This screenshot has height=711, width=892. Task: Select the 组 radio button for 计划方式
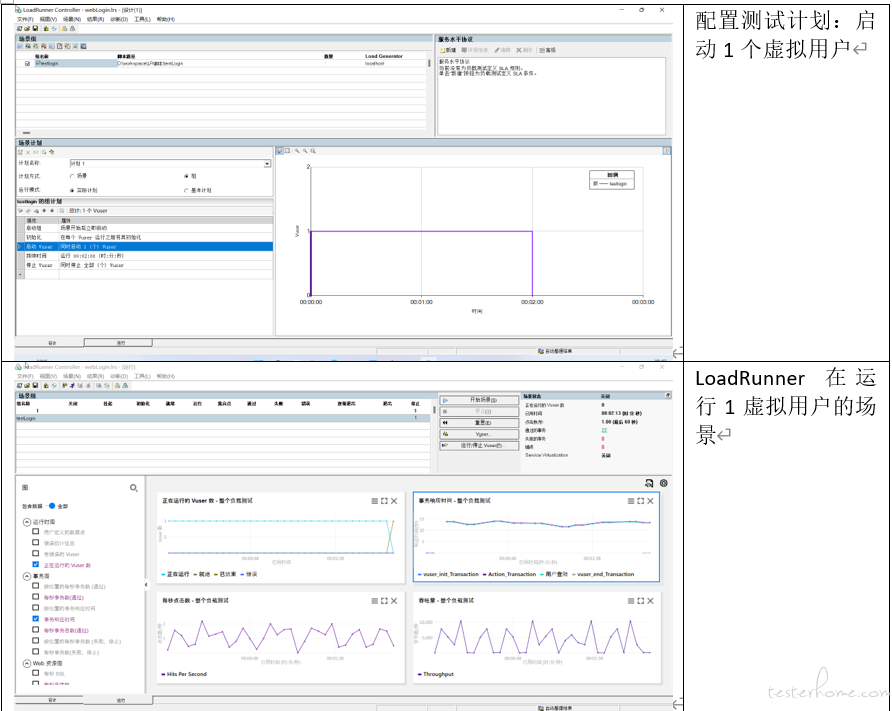[186, 176]
